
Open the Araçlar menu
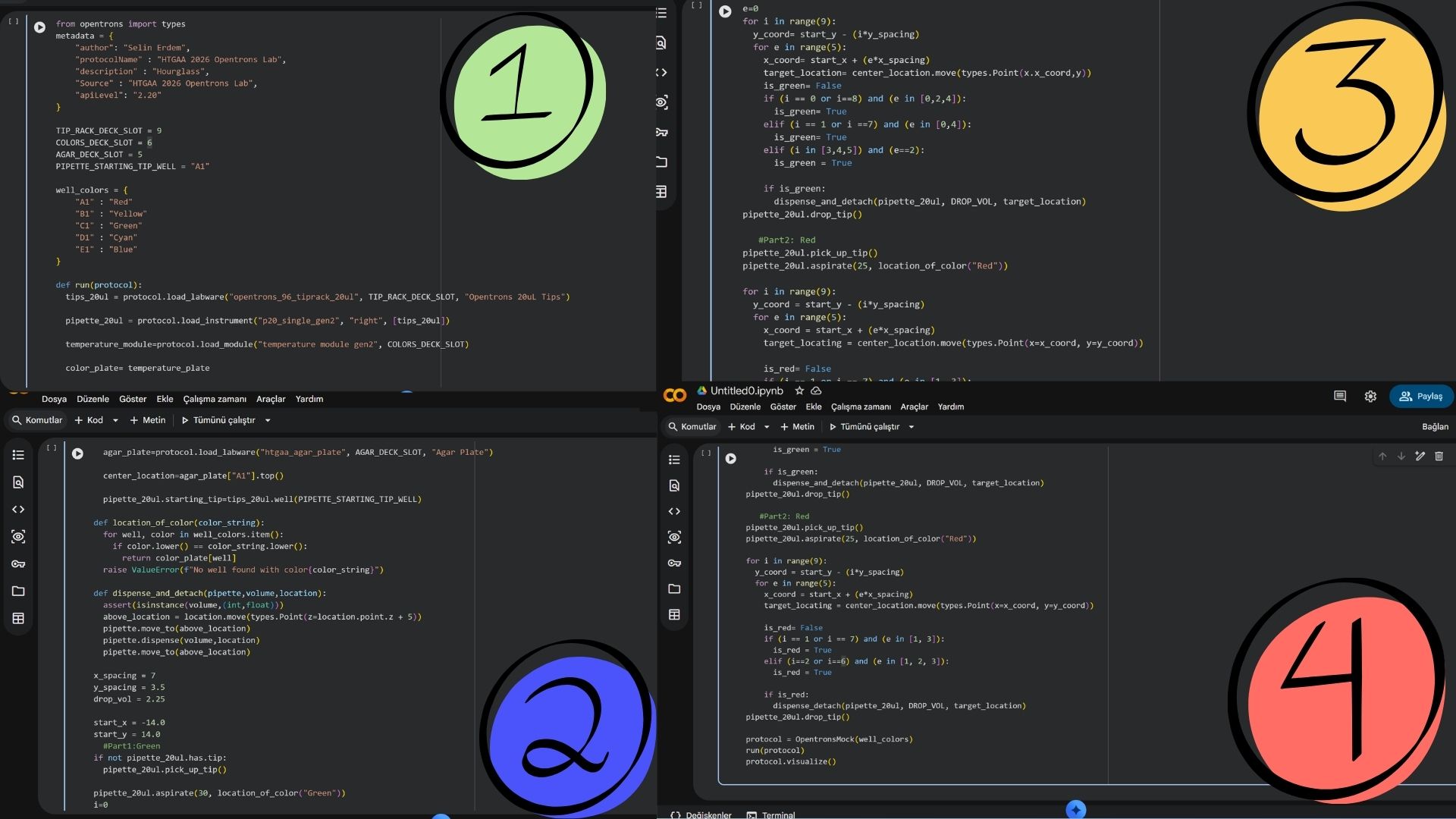click(914, 407)
